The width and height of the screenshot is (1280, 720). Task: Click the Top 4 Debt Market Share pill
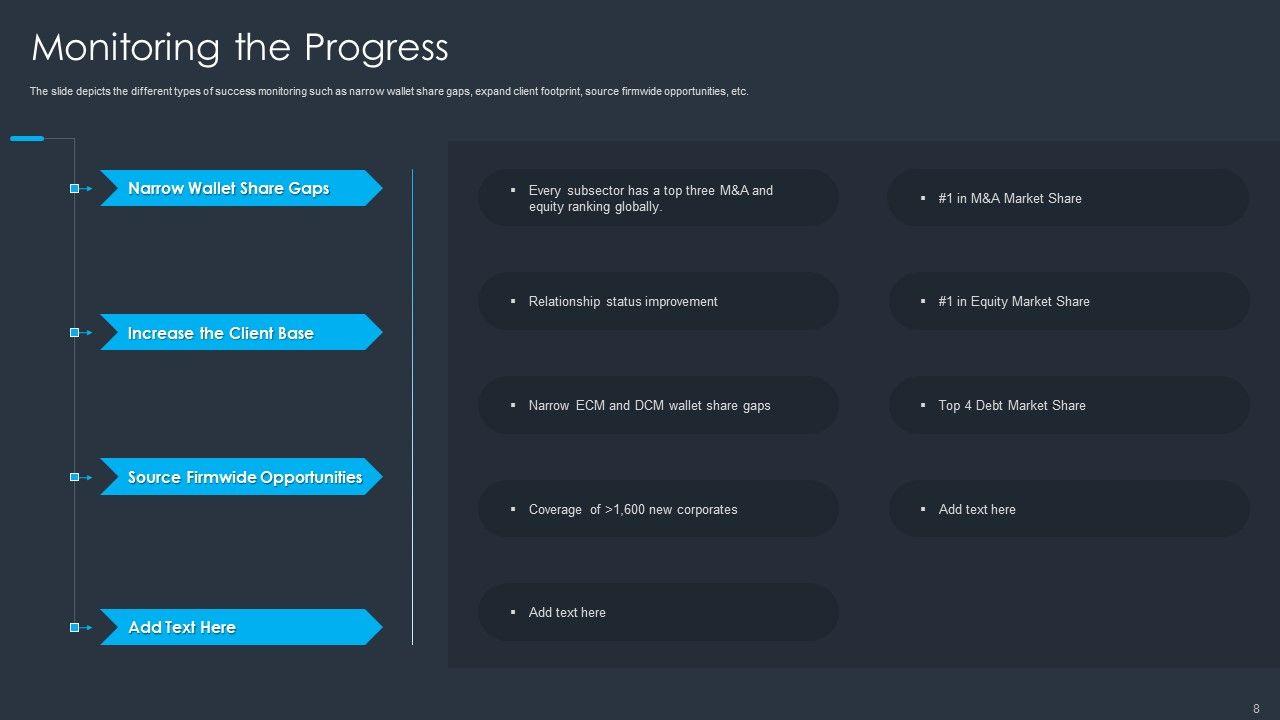point(1068,405)
